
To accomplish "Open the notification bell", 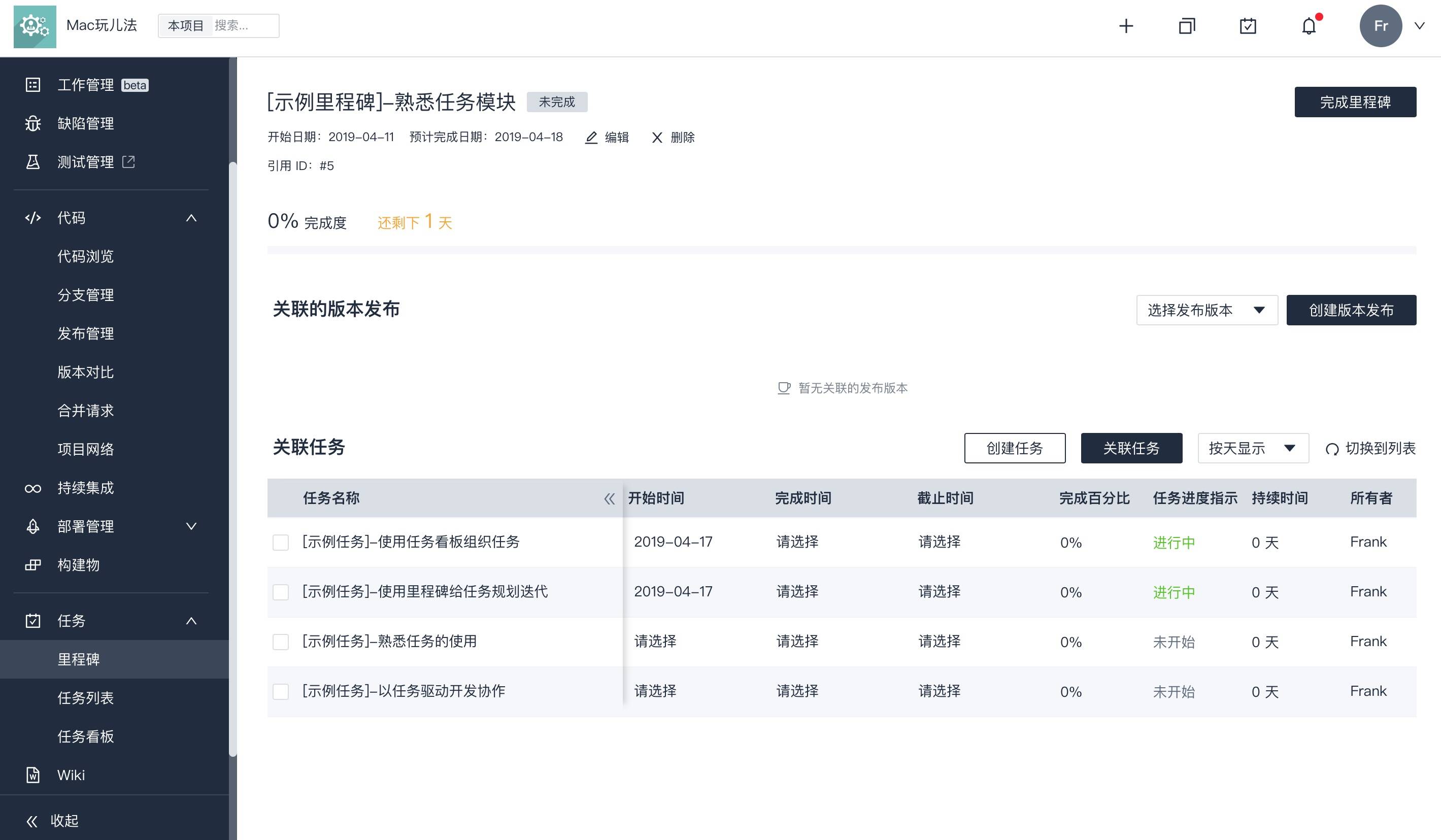I will 1309,26.
